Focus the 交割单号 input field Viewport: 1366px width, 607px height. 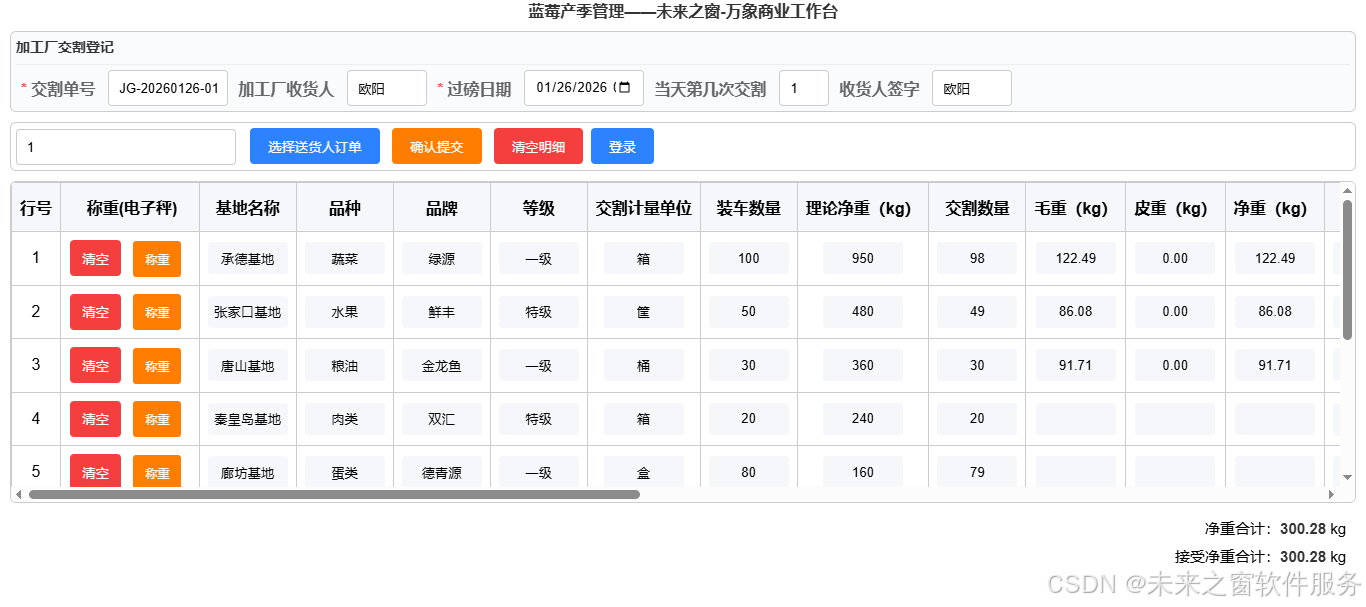(168, 88)
